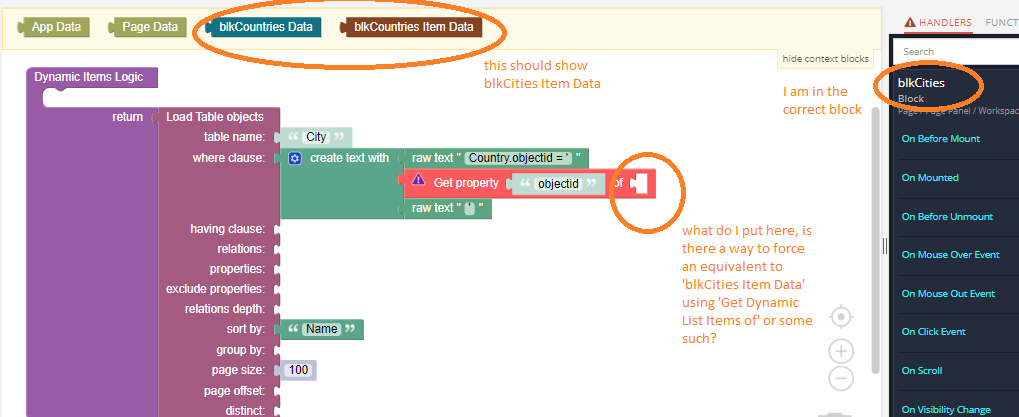Image resolution: width=1019 pixels, height=417 pixels.
Task: Click the center workspace crosshair icon
Action: coord(841,317)
